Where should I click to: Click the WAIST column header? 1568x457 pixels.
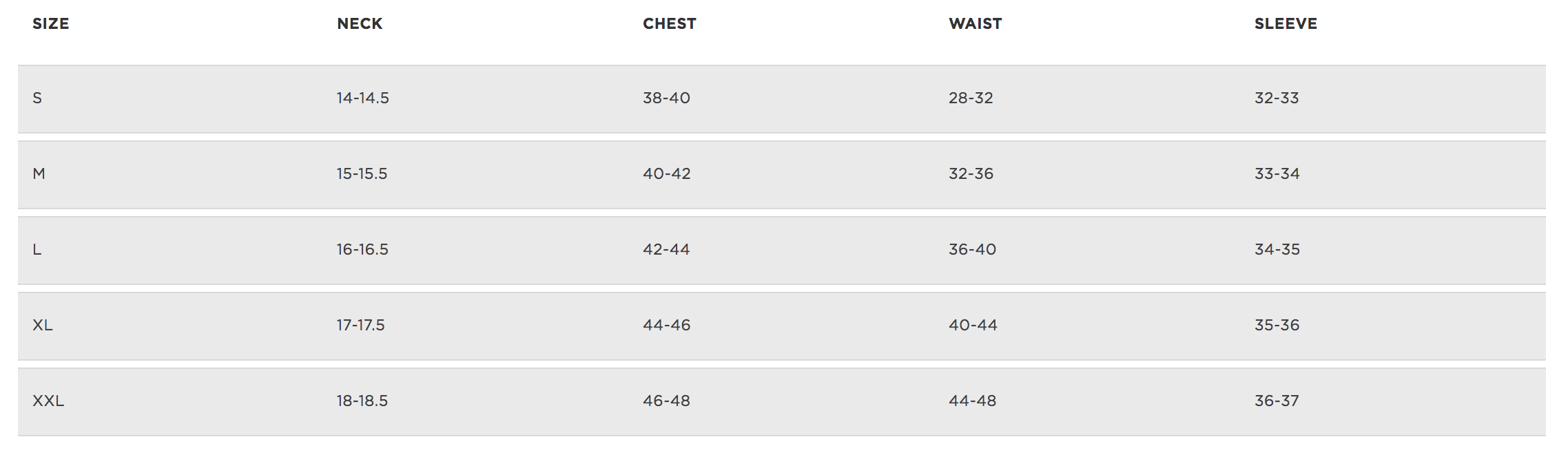(976, 23)
